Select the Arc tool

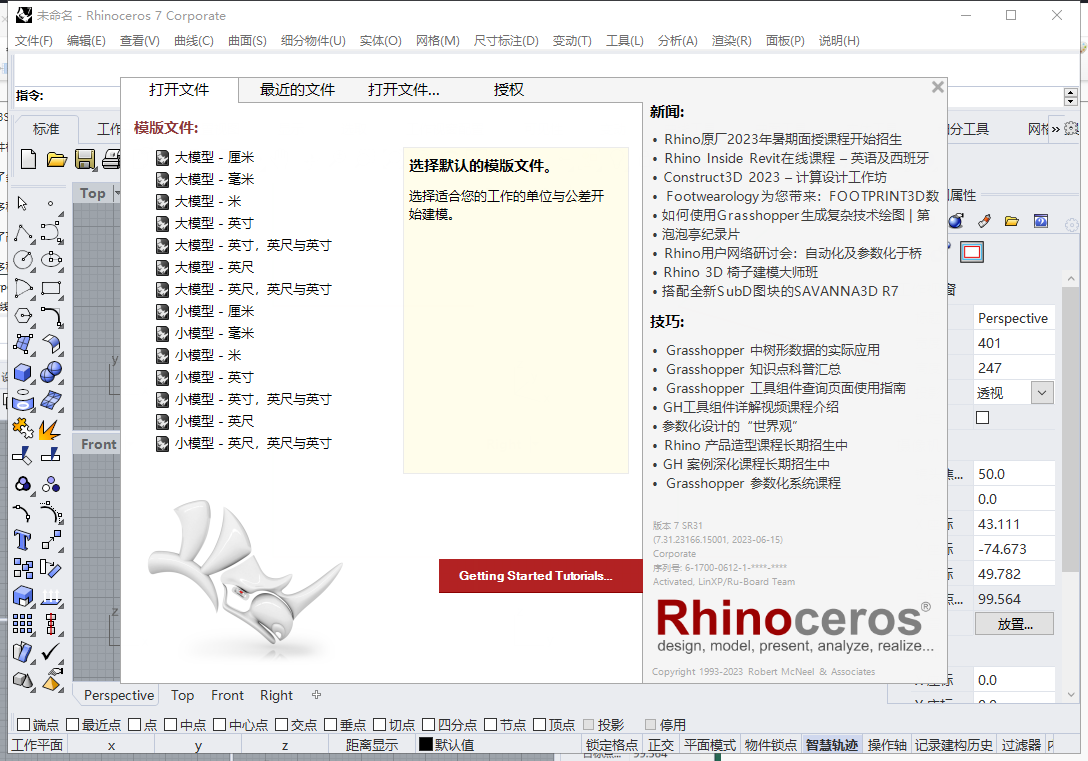click(x=23, y=288)
